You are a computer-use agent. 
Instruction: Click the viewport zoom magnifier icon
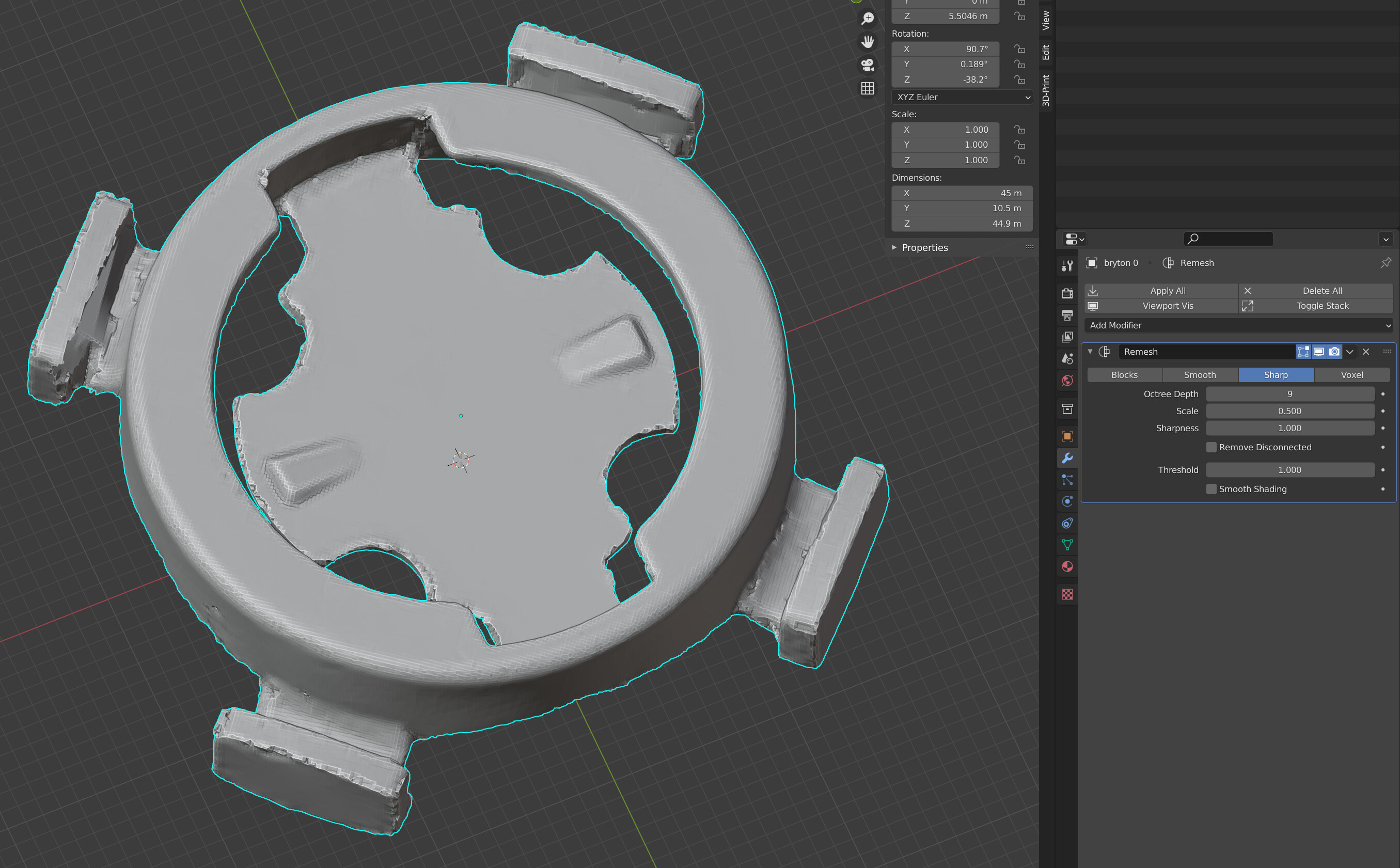pos(868,19)
